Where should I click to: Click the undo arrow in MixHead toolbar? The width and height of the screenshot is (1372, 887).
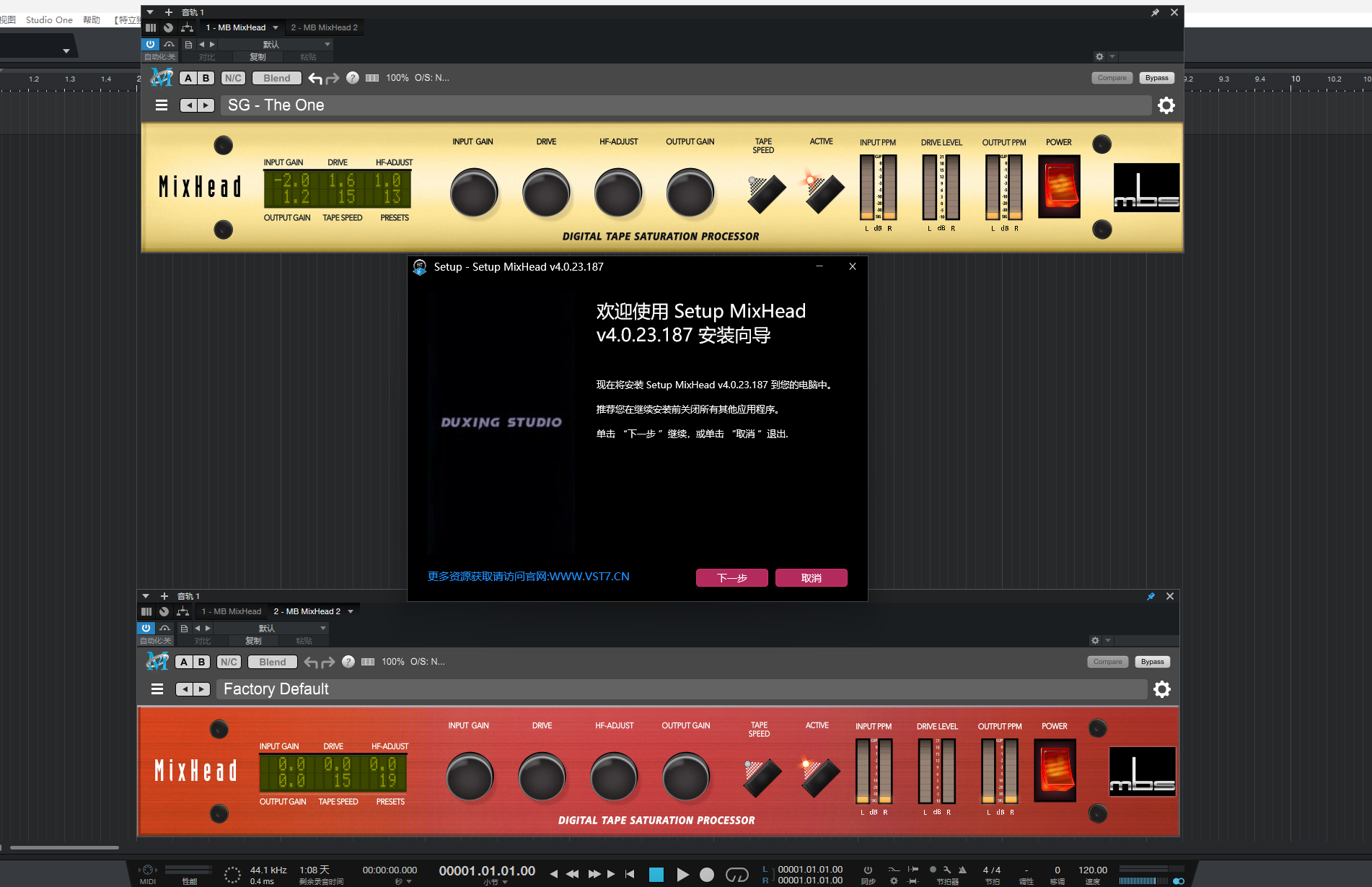tap(315, 77)
